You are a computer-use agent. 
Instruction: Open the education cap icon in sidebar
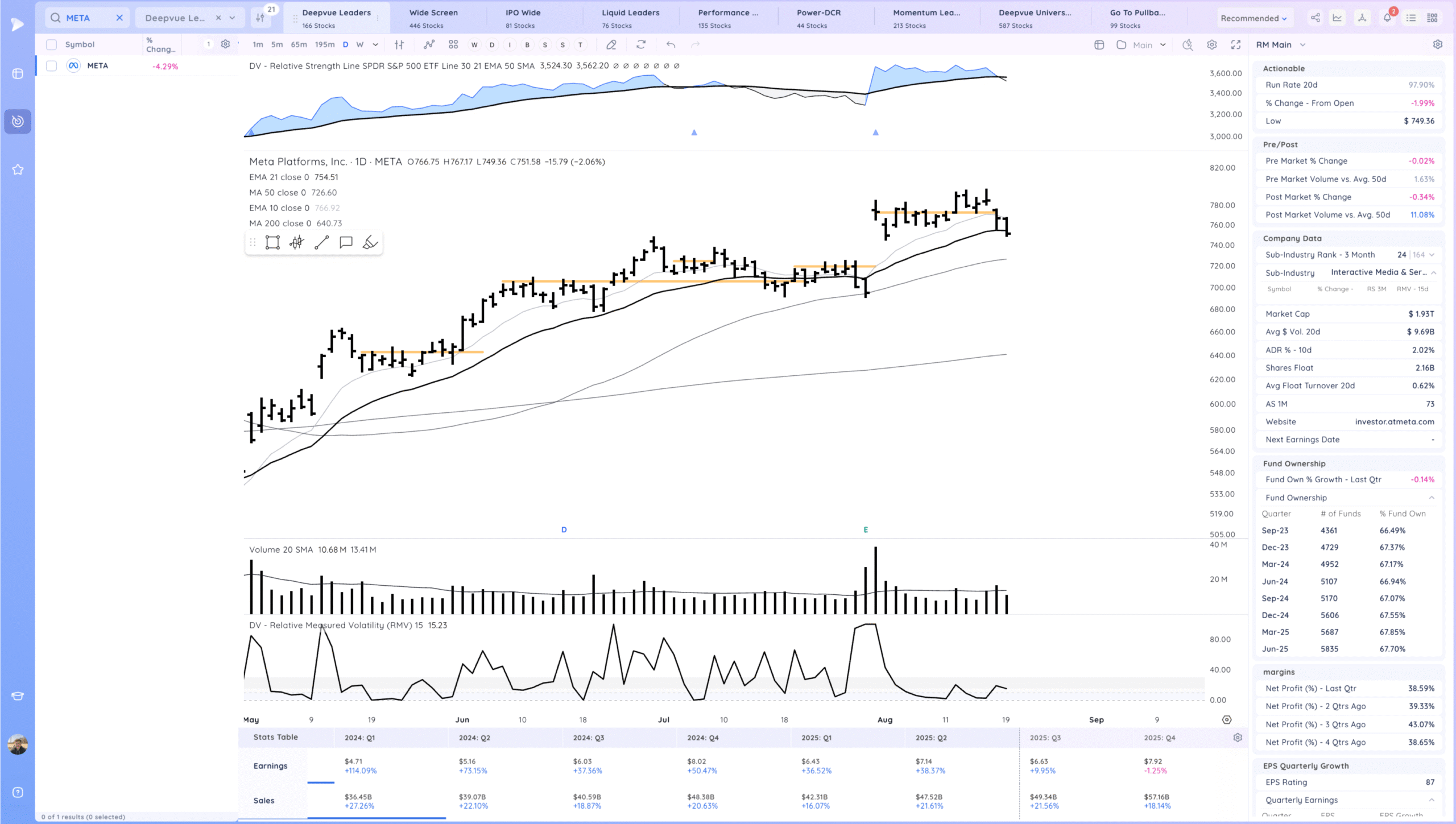coord(18,696)
